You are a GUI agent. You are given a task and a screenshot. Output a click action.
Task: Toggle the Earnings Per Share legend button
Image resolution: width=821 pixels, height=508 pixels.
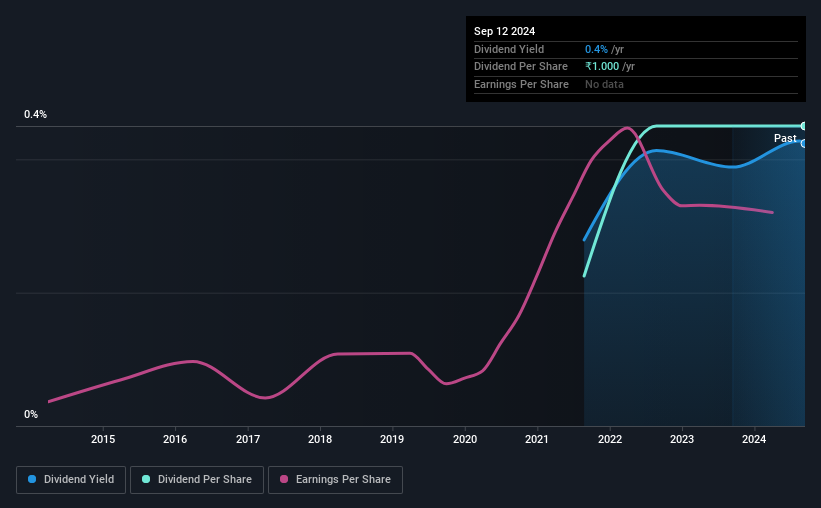(335, 480)
